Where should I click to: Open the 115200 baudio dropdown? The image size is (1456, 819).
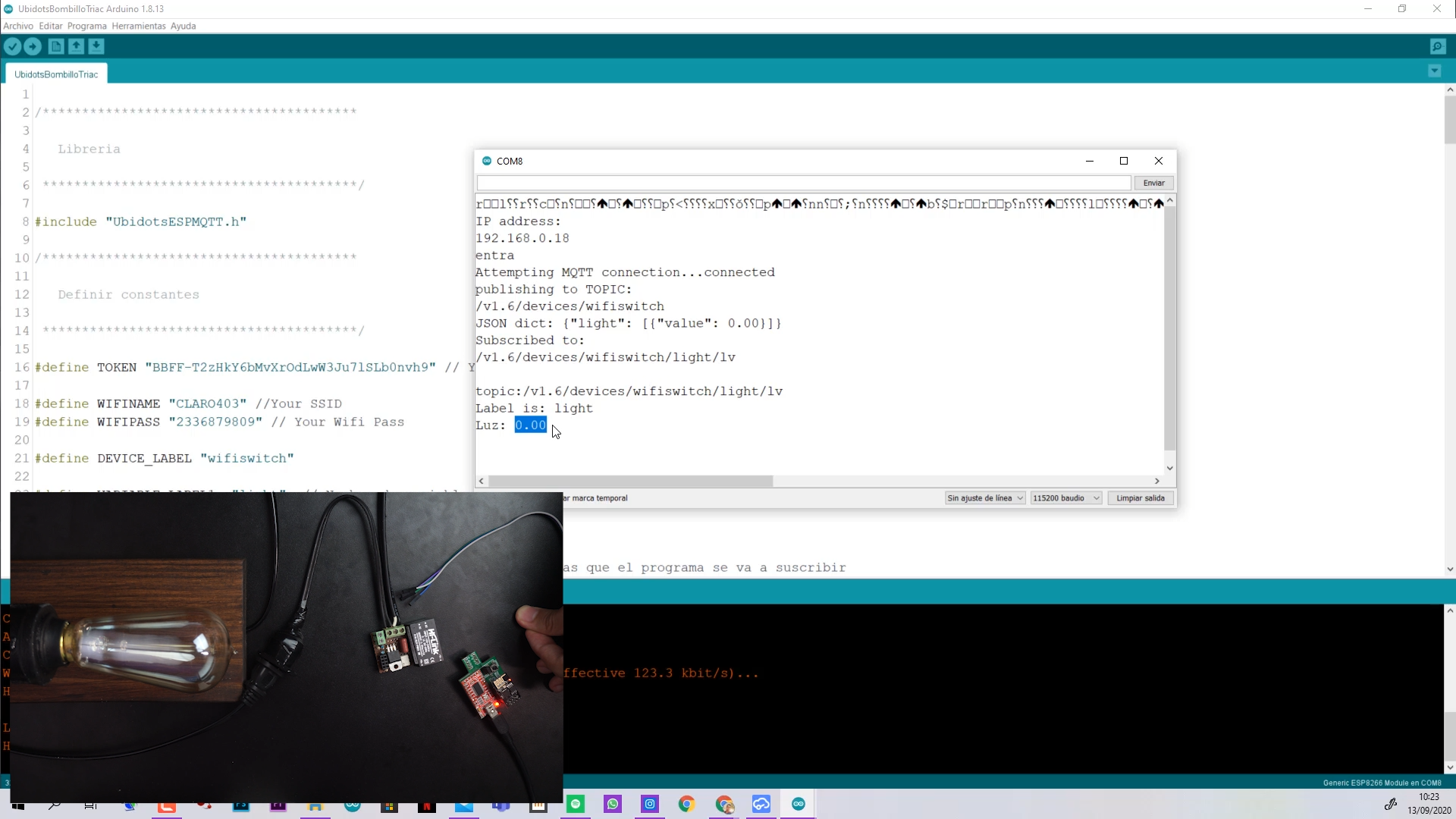(x=1065, y=498)
